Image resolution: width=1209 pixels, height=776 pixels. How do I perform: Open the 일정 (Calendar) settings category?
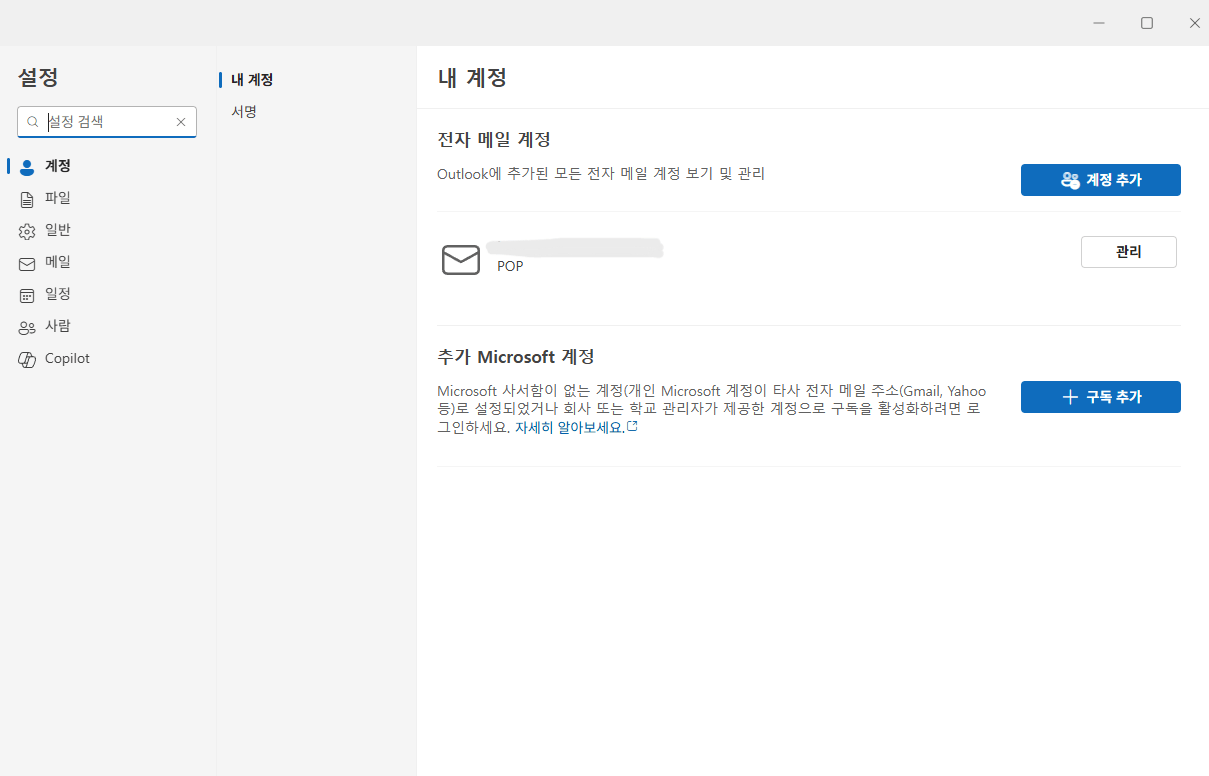[106, 294]
